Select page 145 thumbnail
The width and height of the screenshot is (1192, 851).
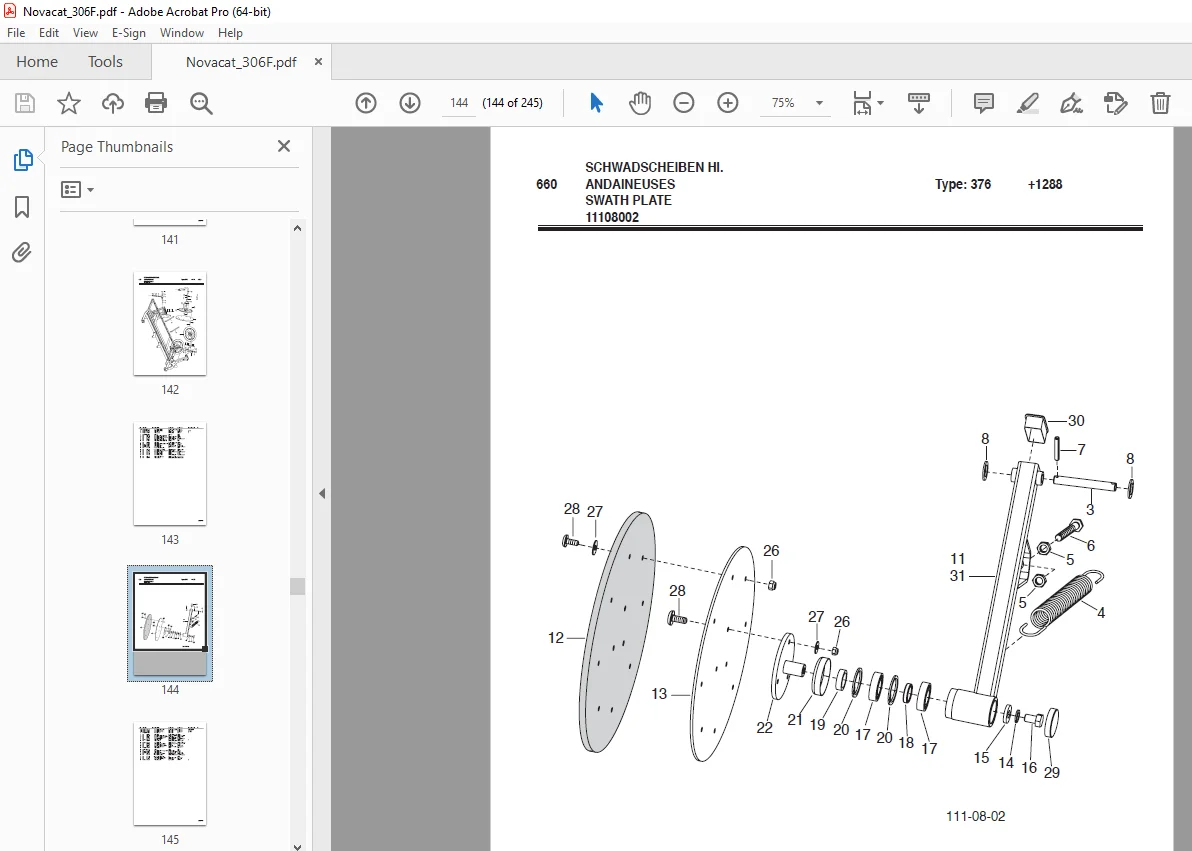170,773
